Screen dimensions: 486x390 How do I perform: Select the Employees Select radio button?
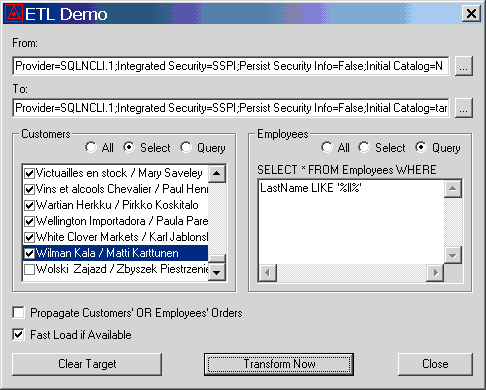(364, 147)
